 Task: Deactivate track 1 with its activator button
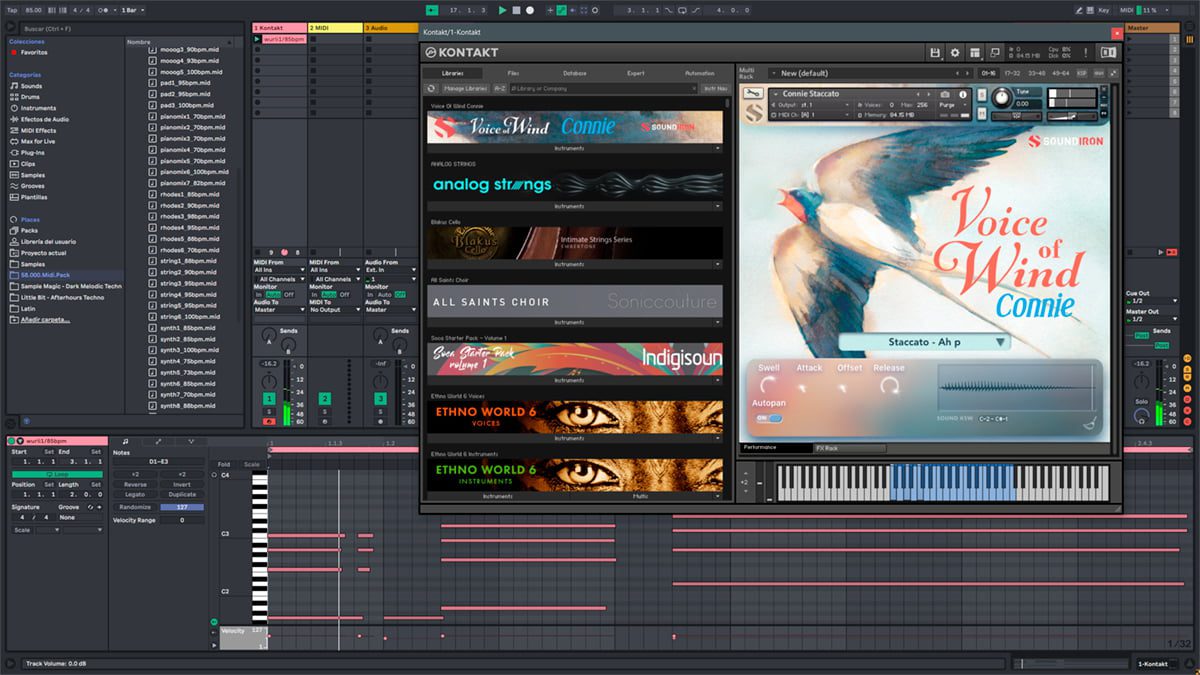(269, 399)
